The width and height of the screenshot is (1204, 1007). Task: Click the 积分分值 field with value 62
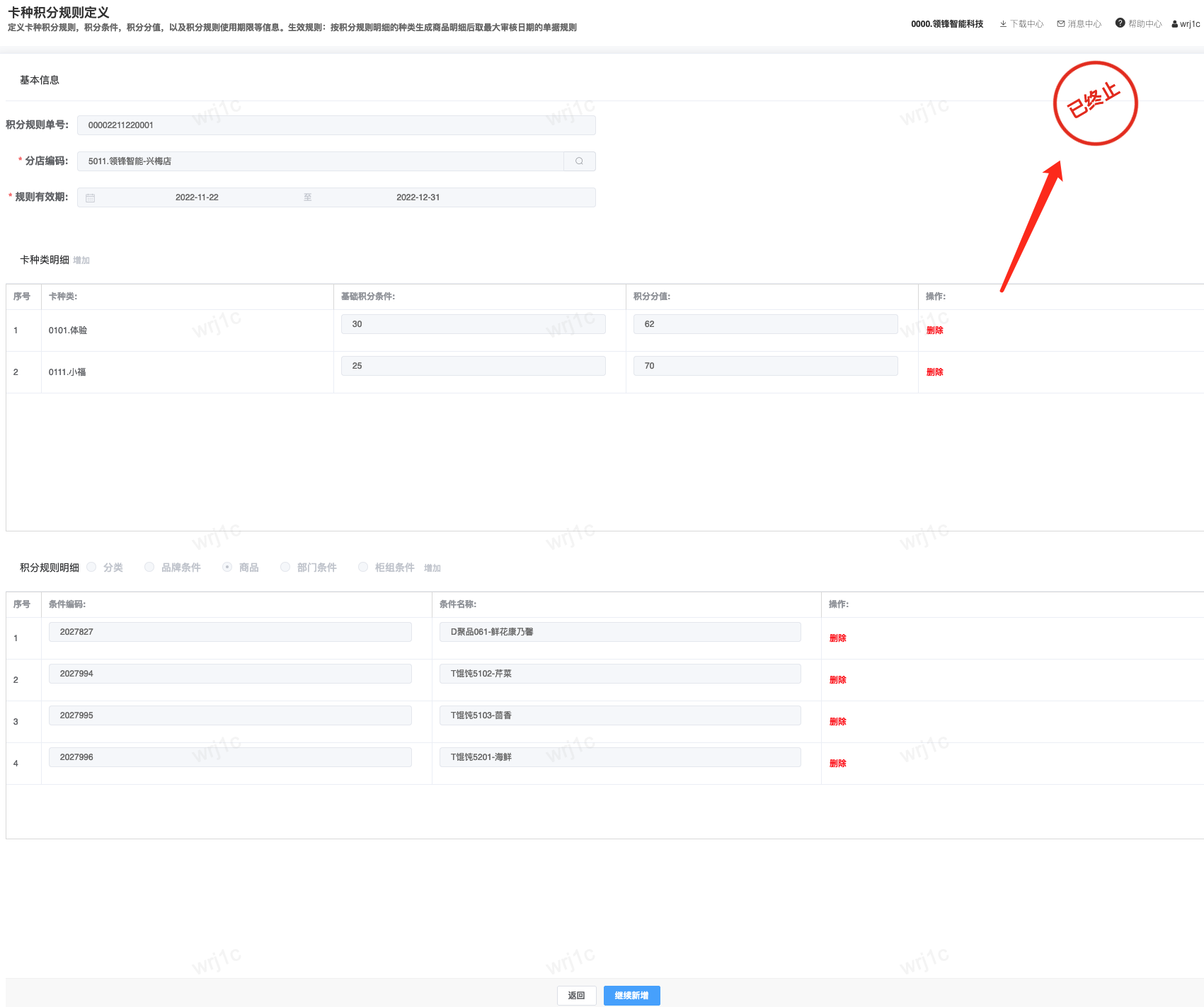pyautogui.click(x=766, y=324)
